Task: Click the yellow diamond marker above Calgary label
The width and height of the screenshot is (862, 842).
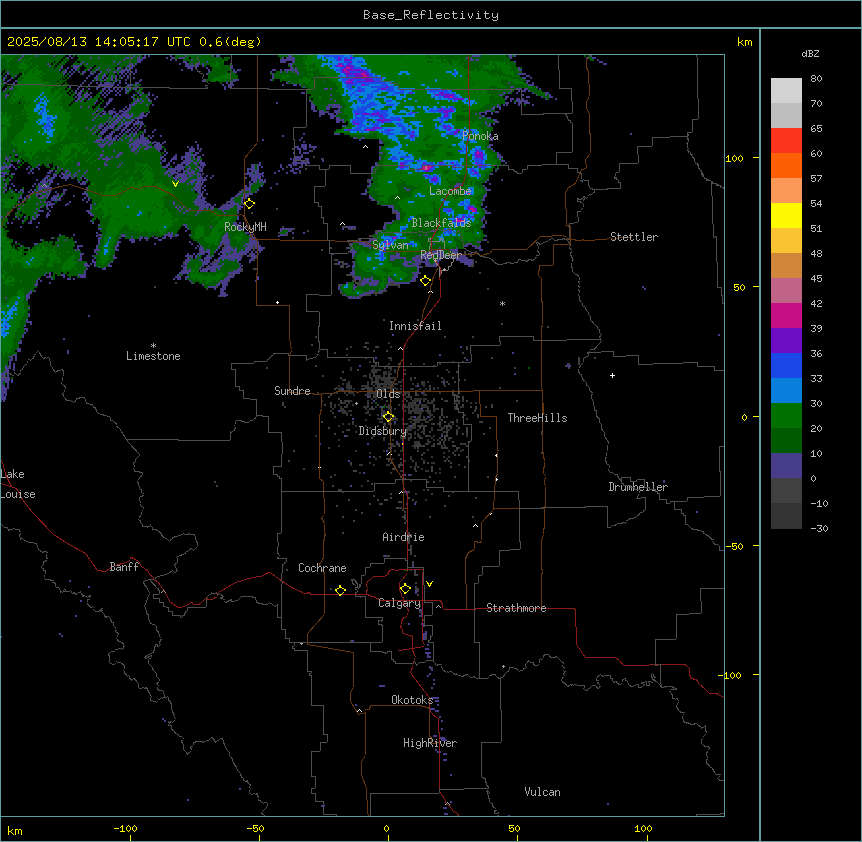Action: [405, 589]
